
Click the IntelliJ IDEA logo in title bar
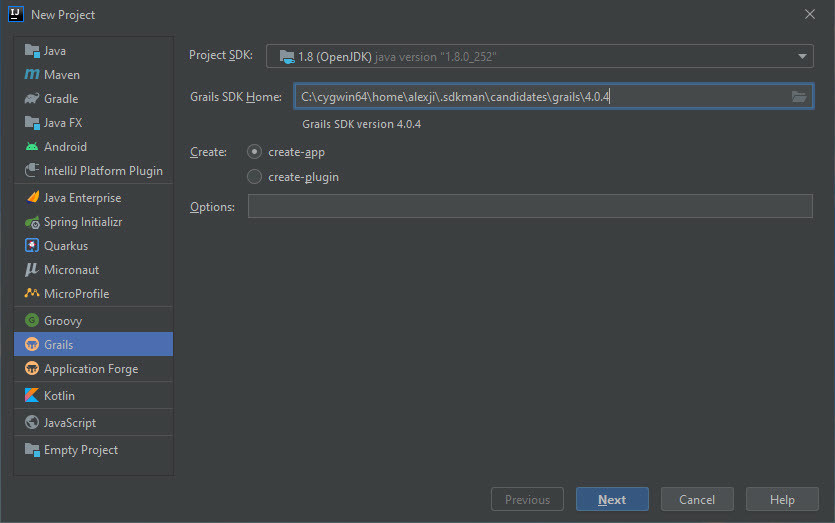(15, 14)
